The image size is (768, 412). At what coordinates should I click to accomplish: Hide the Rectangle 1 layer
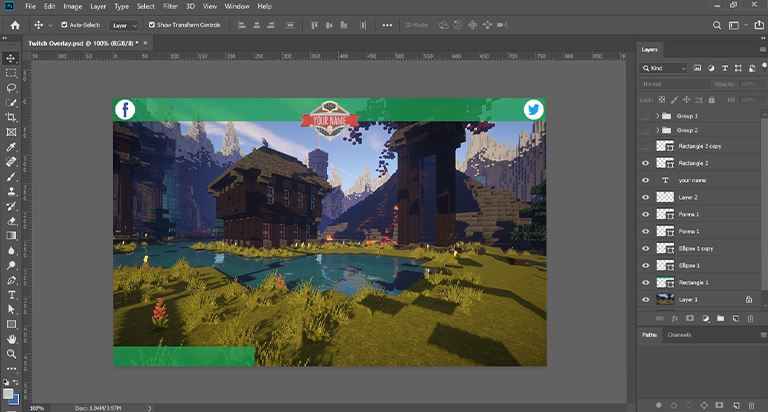pos(645,283)
